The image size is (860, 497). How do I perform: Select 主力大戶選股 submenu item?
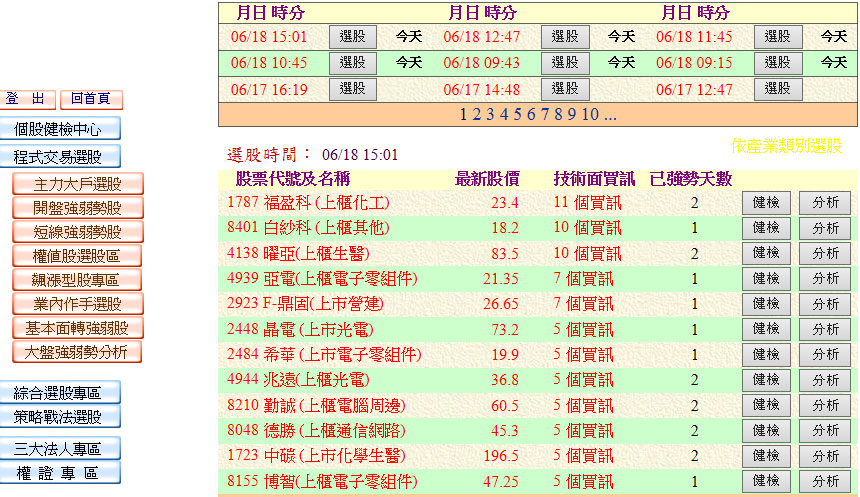tap(77, 184)
